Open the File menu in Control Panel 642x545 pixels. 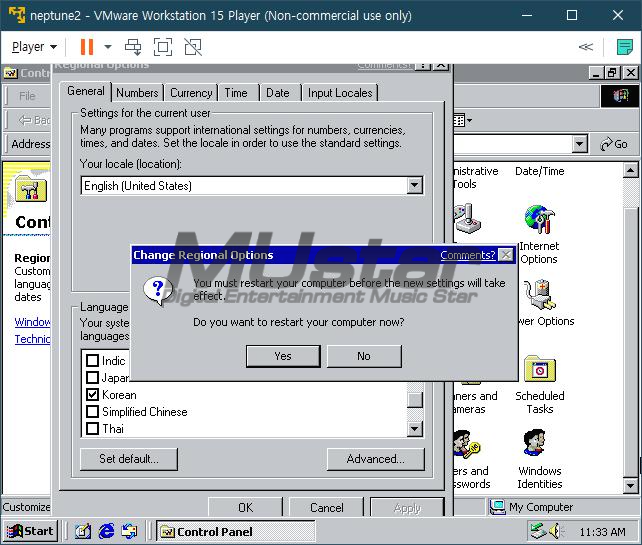click(27, 96)
